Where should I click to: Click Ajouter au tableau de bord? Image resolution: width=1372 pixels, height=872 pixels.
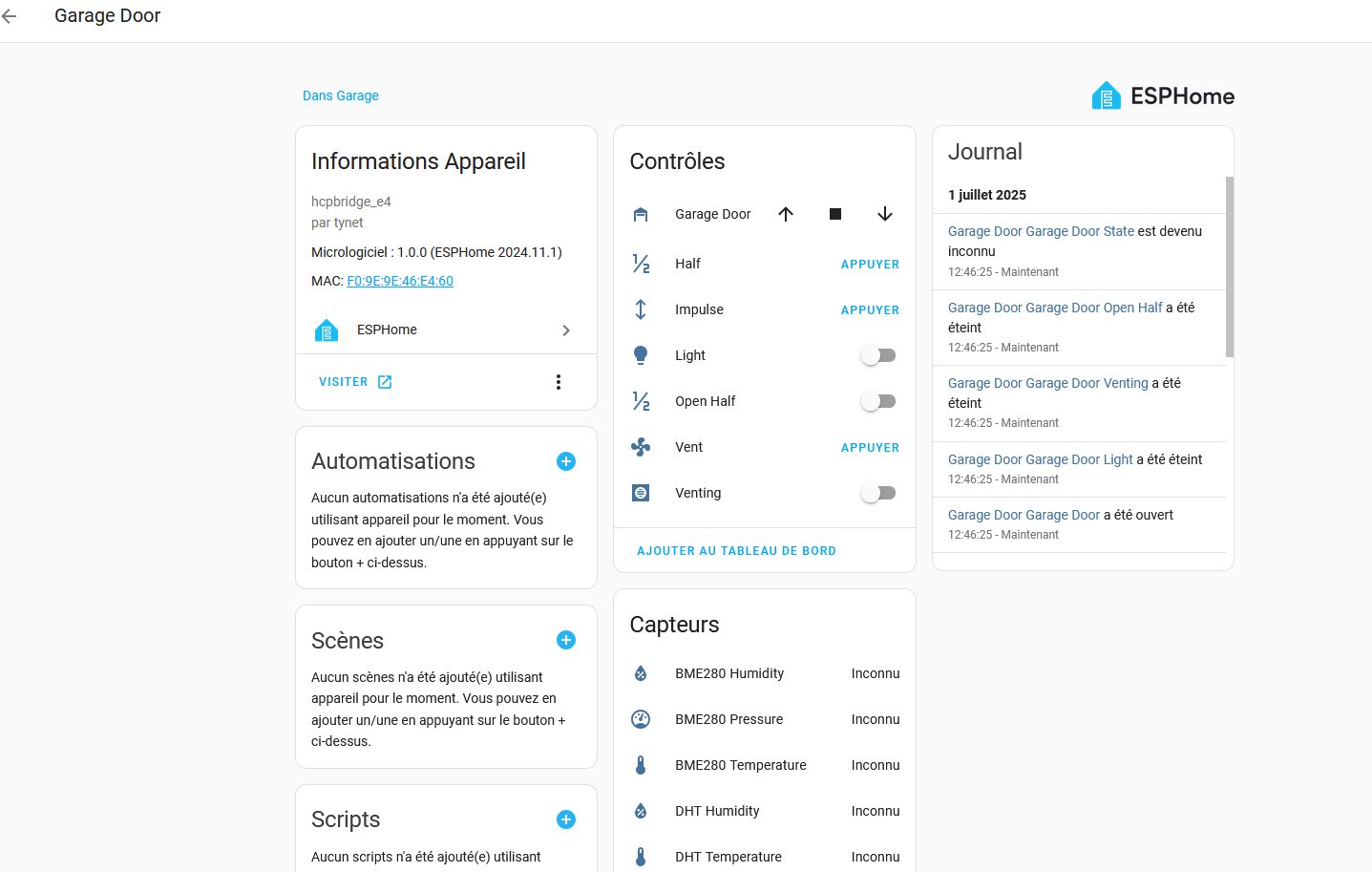(736, 551)
